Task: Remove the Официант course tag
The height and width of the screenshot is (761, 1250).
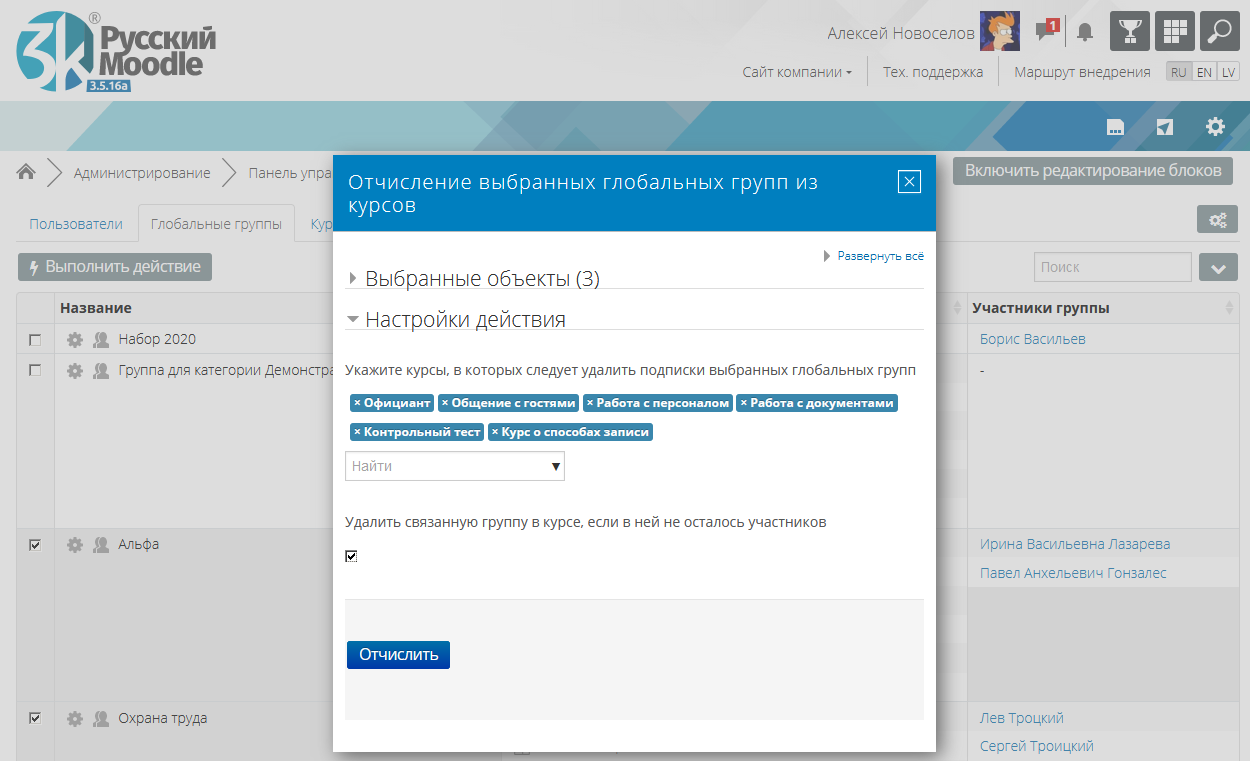Action: click(x=357, y=403)
